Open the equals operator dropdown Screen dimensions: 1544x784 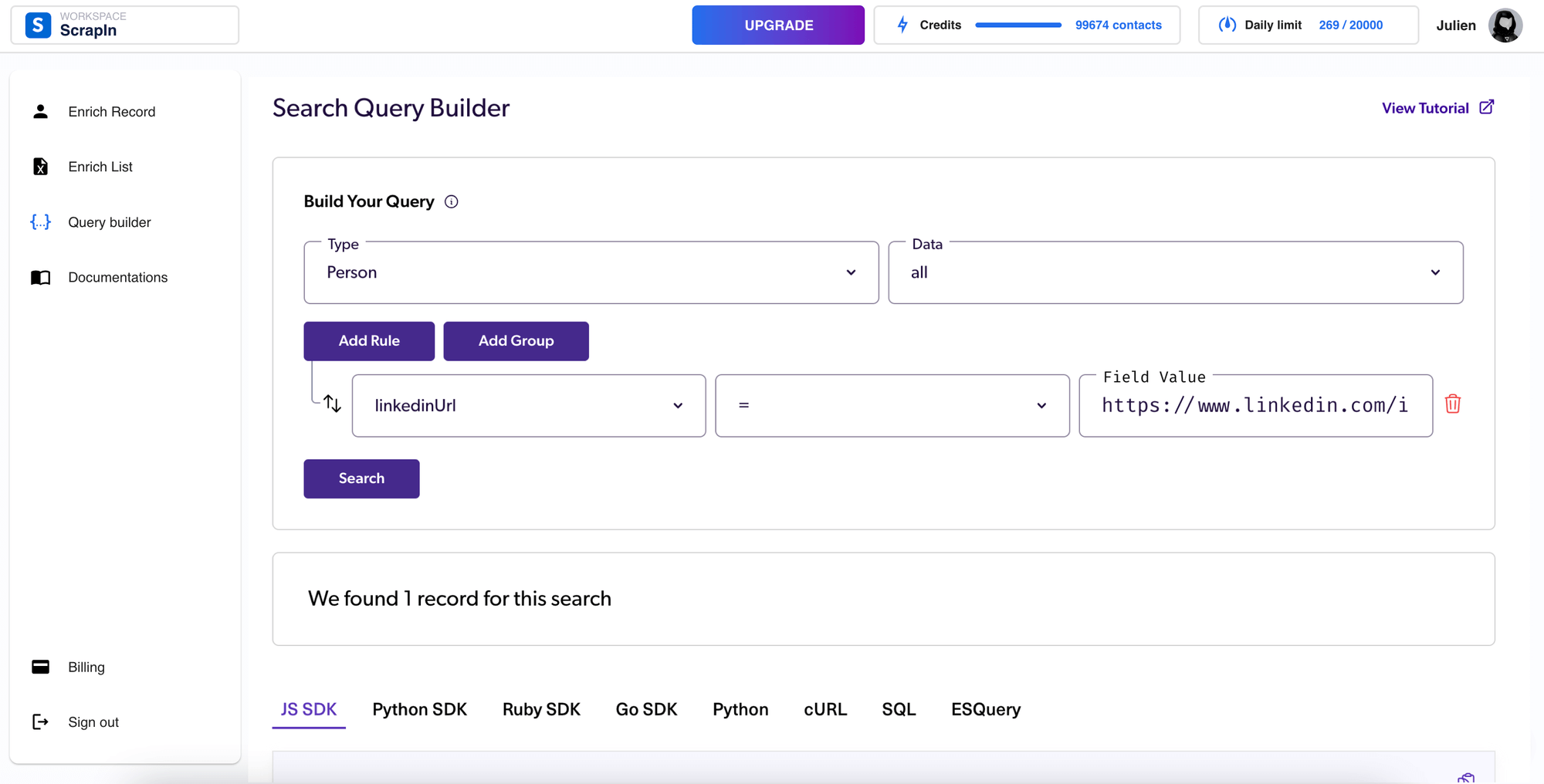pos(892,406)
